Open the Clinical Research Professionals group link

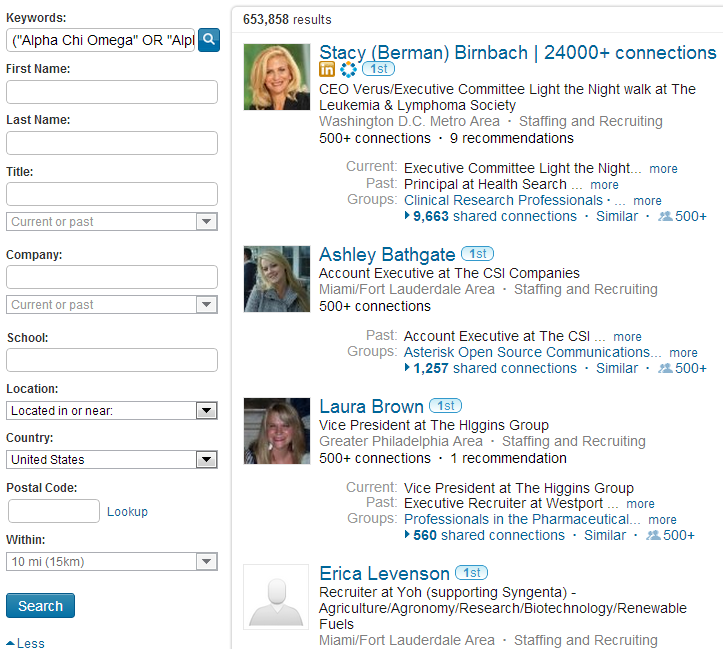pos(503,200)
